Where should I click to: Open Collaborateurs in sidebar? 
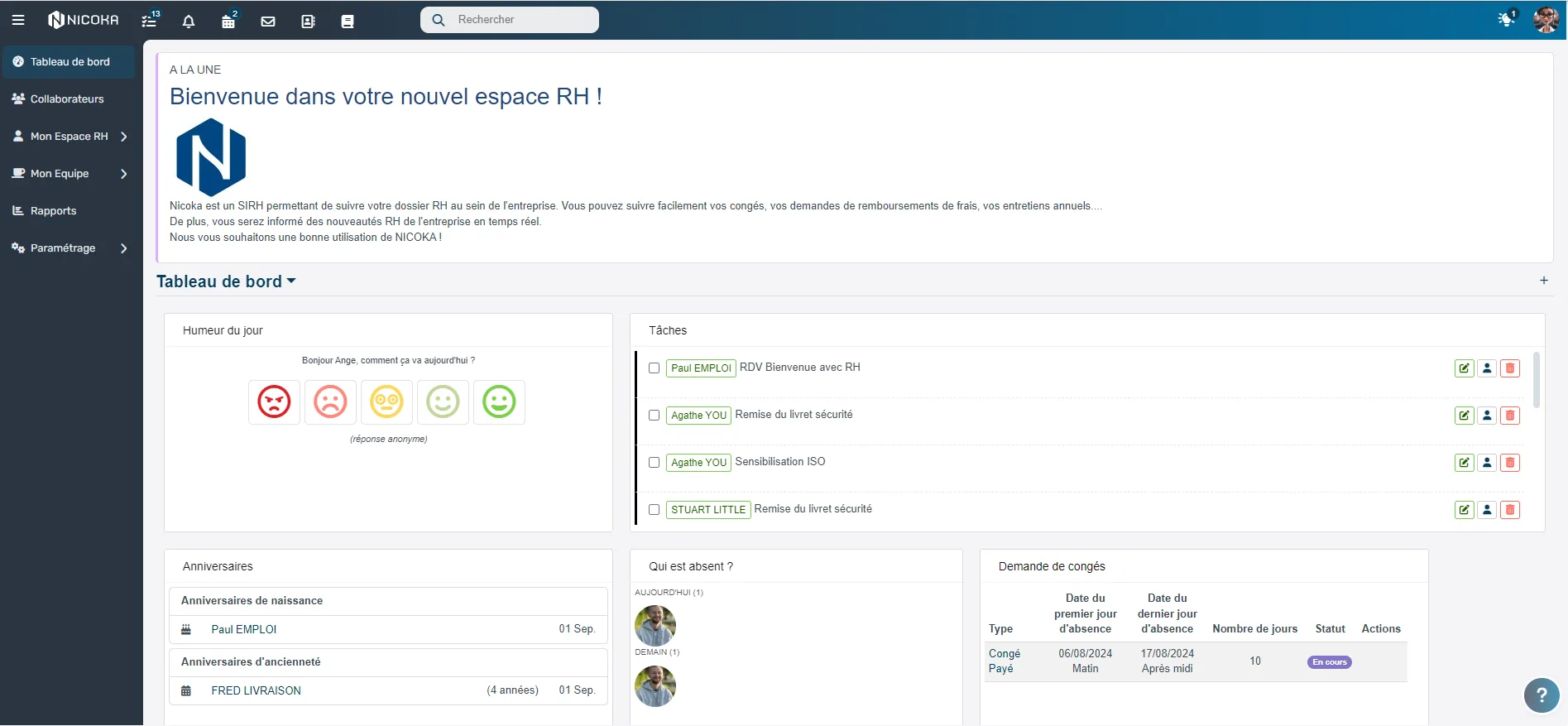(x=69, y=99)
